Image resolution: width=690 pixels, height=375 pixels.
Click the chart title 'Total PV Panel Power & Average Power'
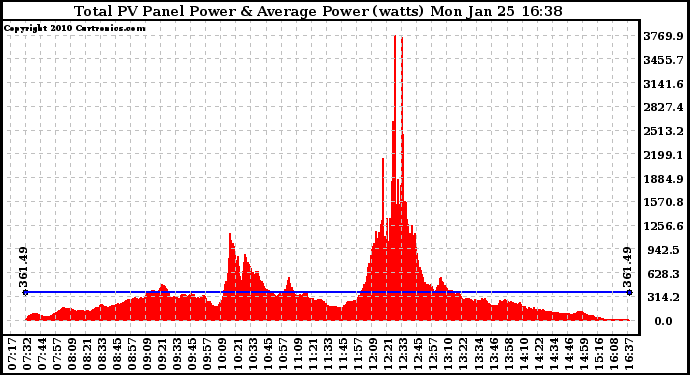point(221,11)
